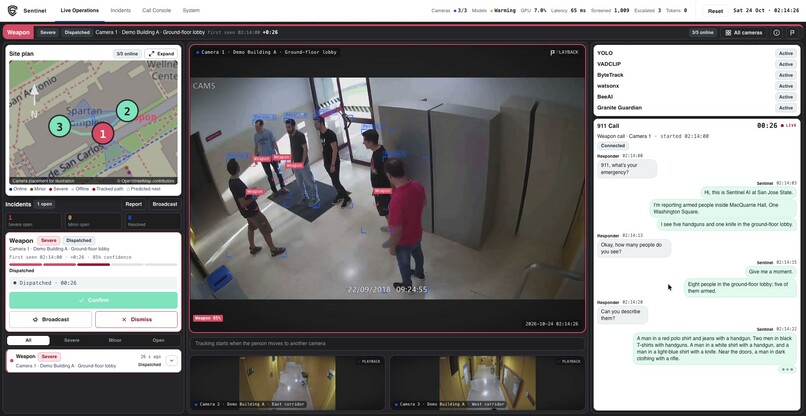Screen dimensions: 806x416
Task: Click the Screened 1,009 readout
Action: click(x=610, y=10)
